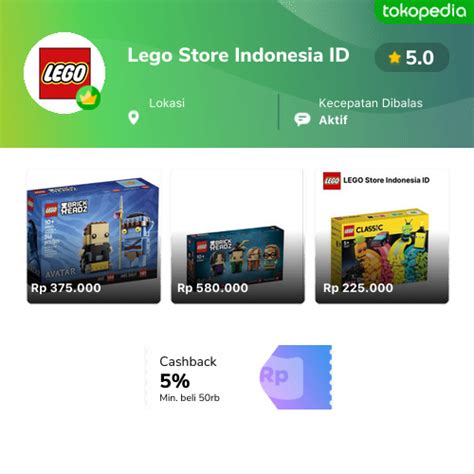This screenshot has width=474, height=474.
Task: Click the Rp 225.000 price label
Action: point(358,288)
